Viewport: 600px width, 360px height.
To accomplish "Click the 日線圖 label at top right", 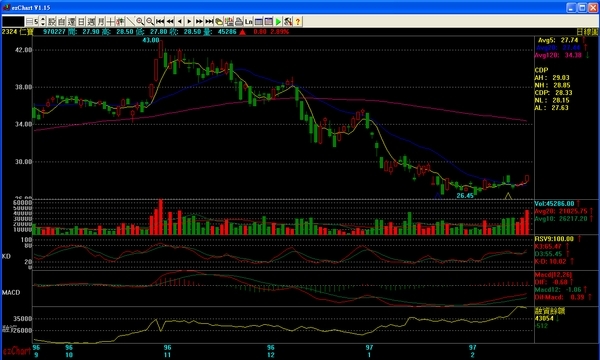I will point(587,32).
